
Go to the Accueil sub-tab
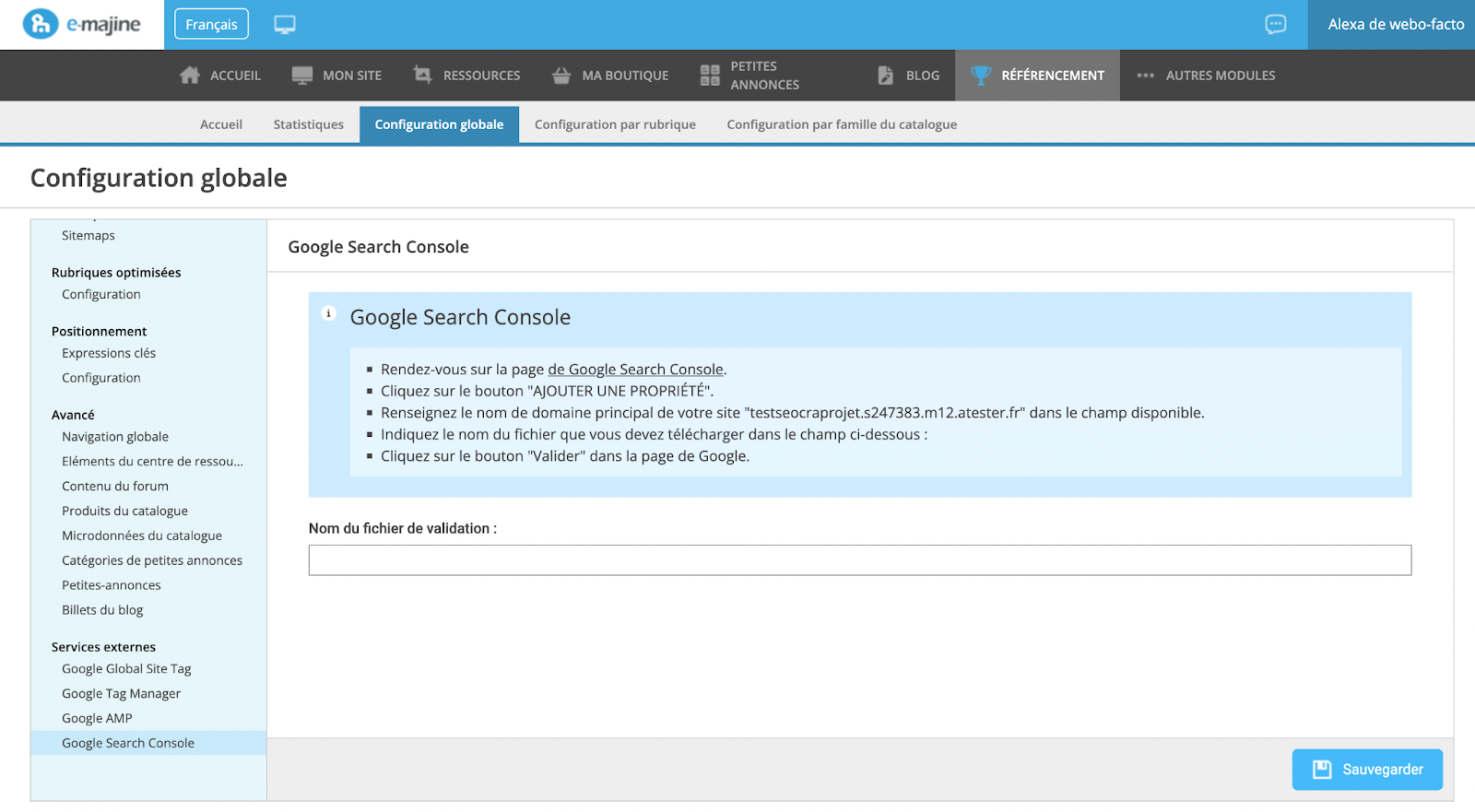tap(221, 124)
